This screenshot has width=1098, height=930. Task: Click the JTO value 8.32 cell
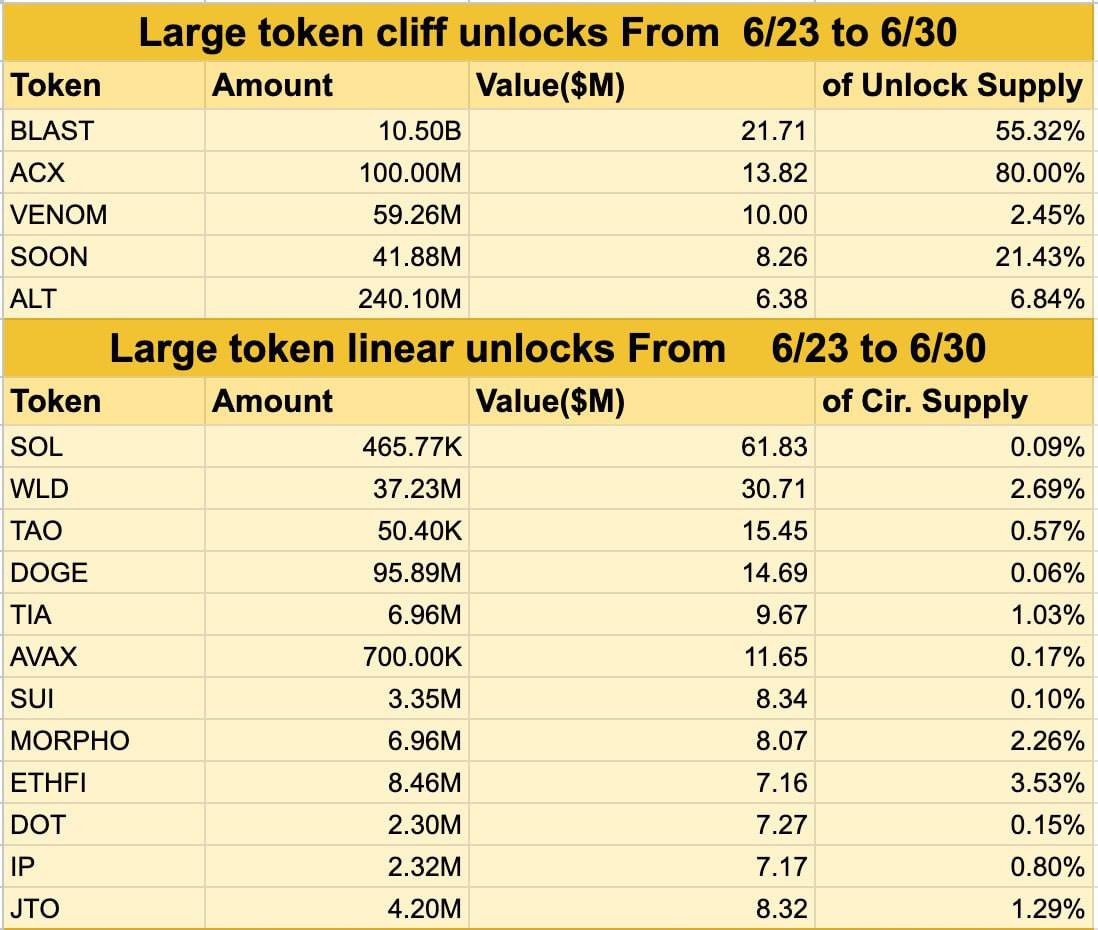(x=641, y=908)
